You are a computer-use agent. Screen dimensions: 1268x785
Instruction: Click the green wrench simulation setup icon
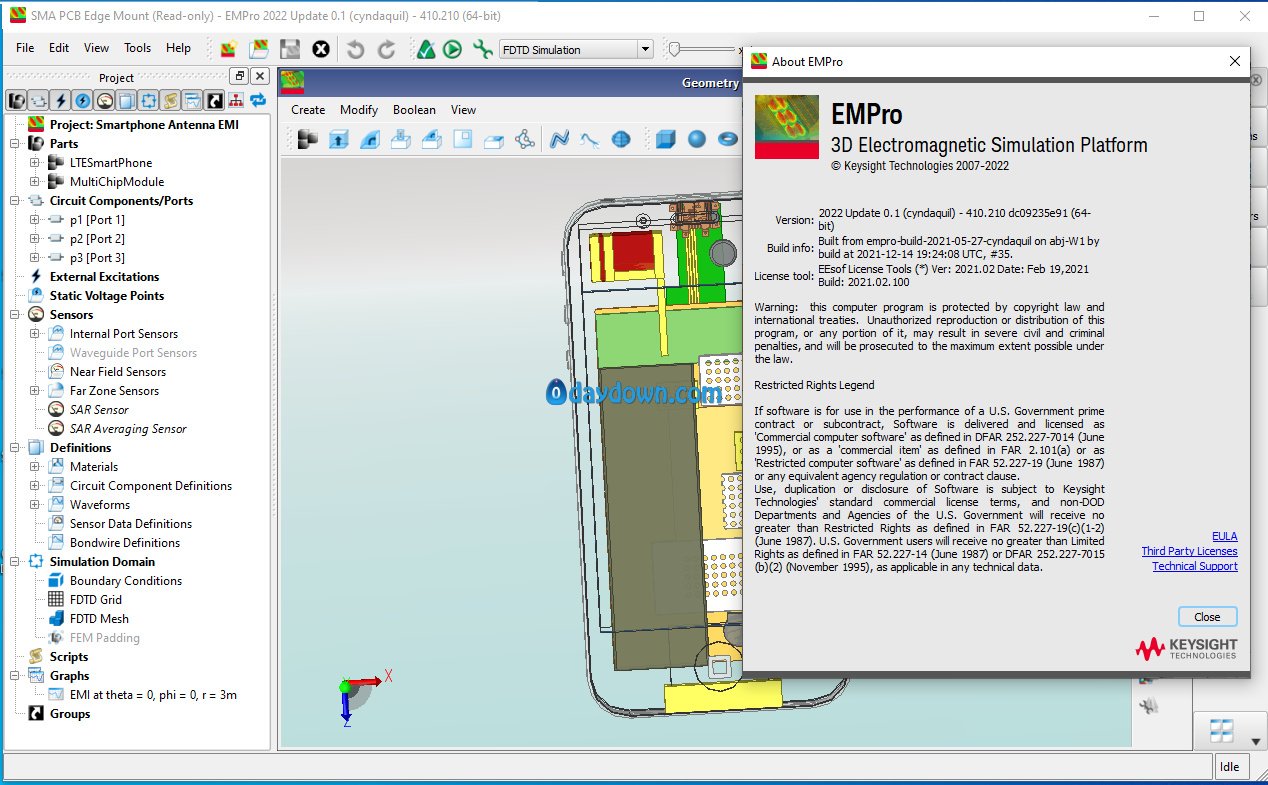pos(483,49)
